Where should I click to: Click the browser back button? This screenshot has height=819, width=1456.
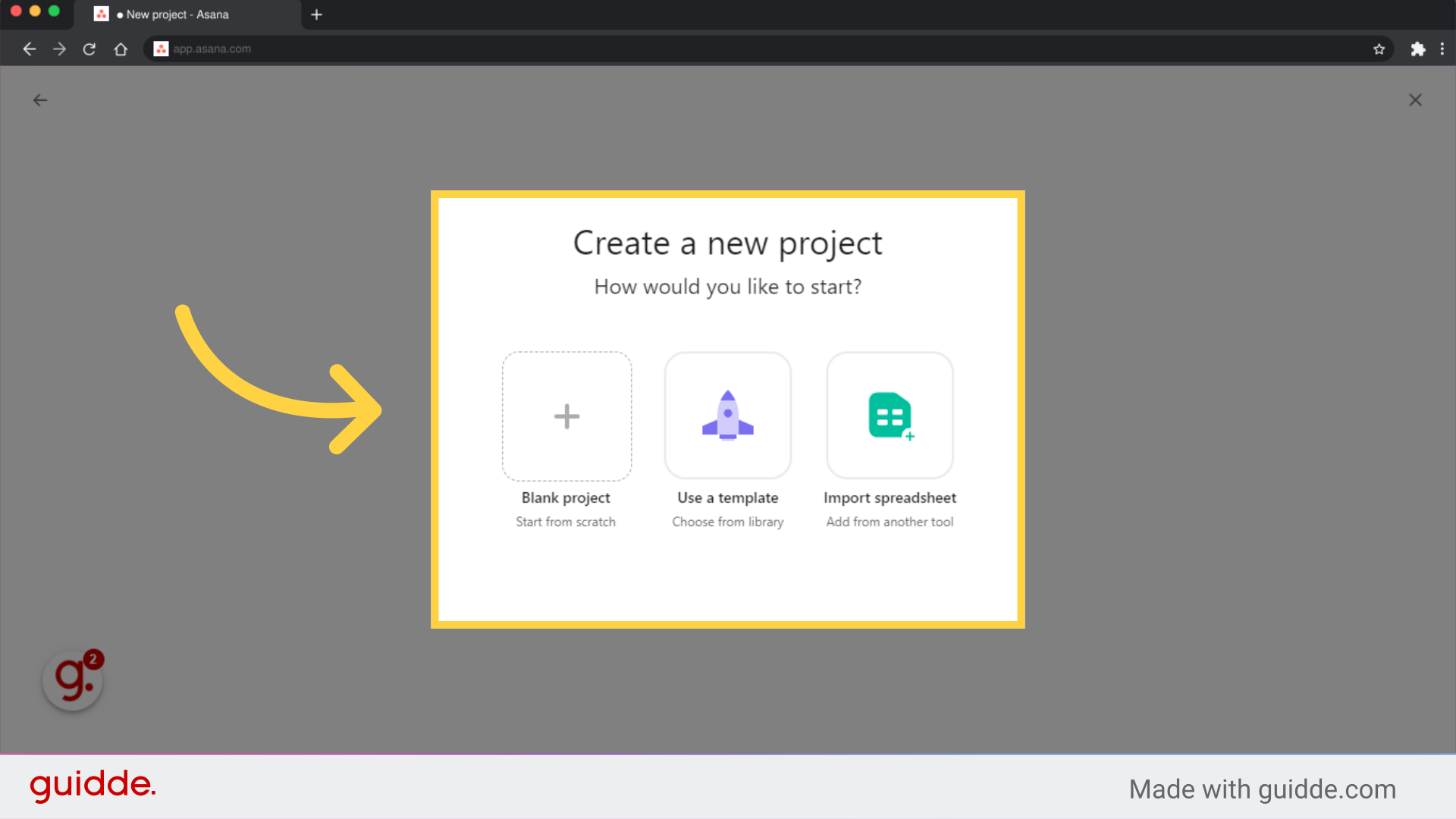click(x=30, y=49)
